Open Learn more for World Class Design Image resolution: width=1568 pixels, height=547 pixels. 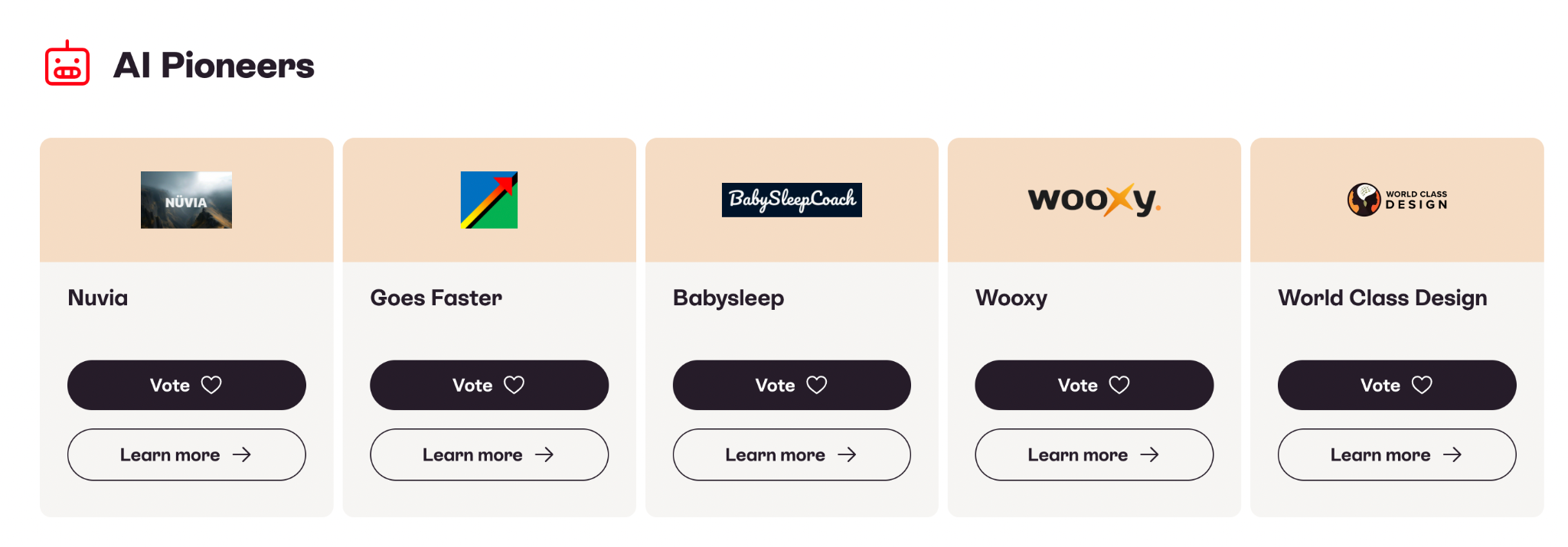click(x=1396, y=454)
